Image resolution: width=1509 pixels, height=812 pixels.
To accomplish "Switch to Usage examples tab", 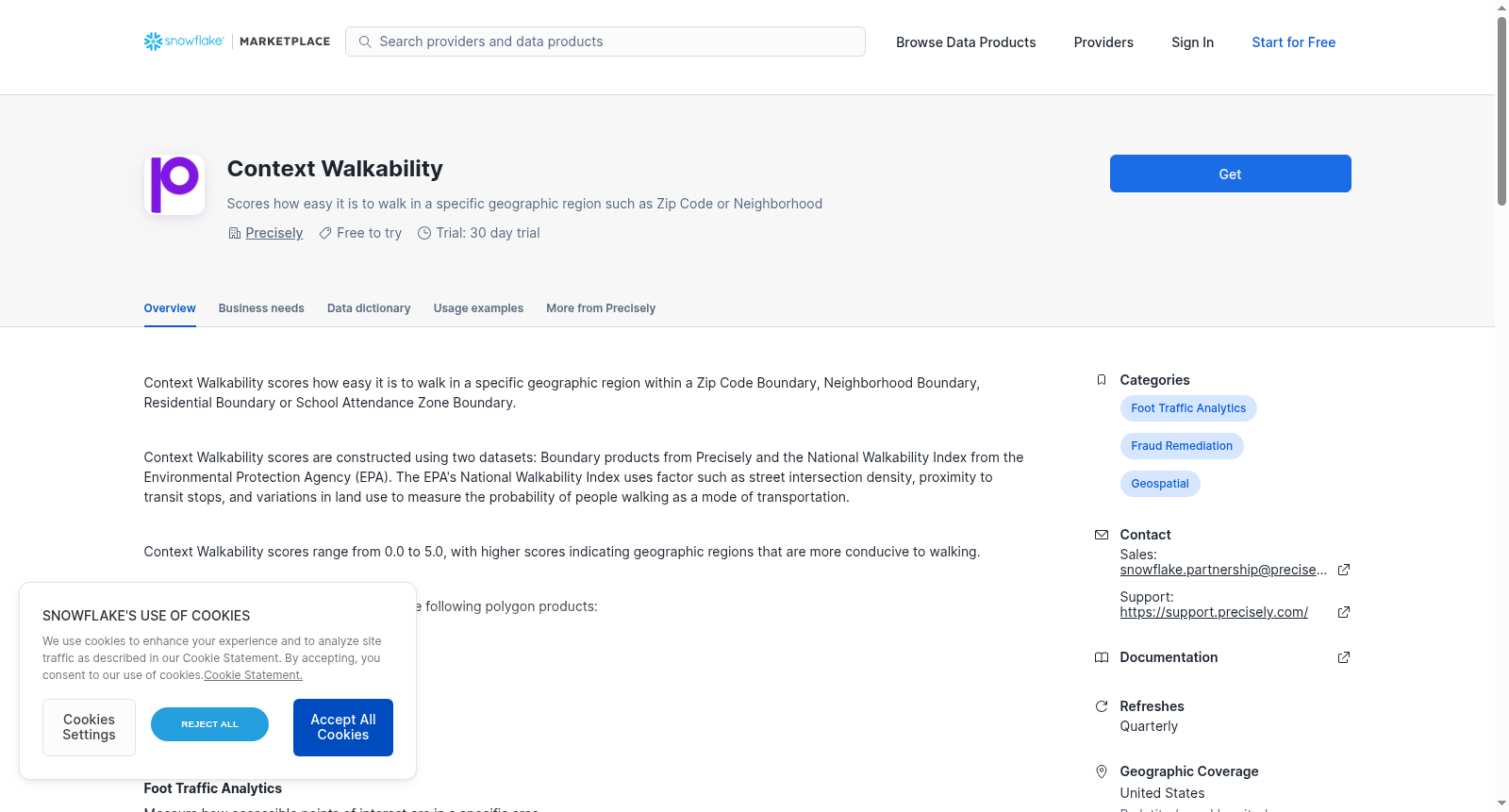I will pyautogui.click(x=478, y=308).
